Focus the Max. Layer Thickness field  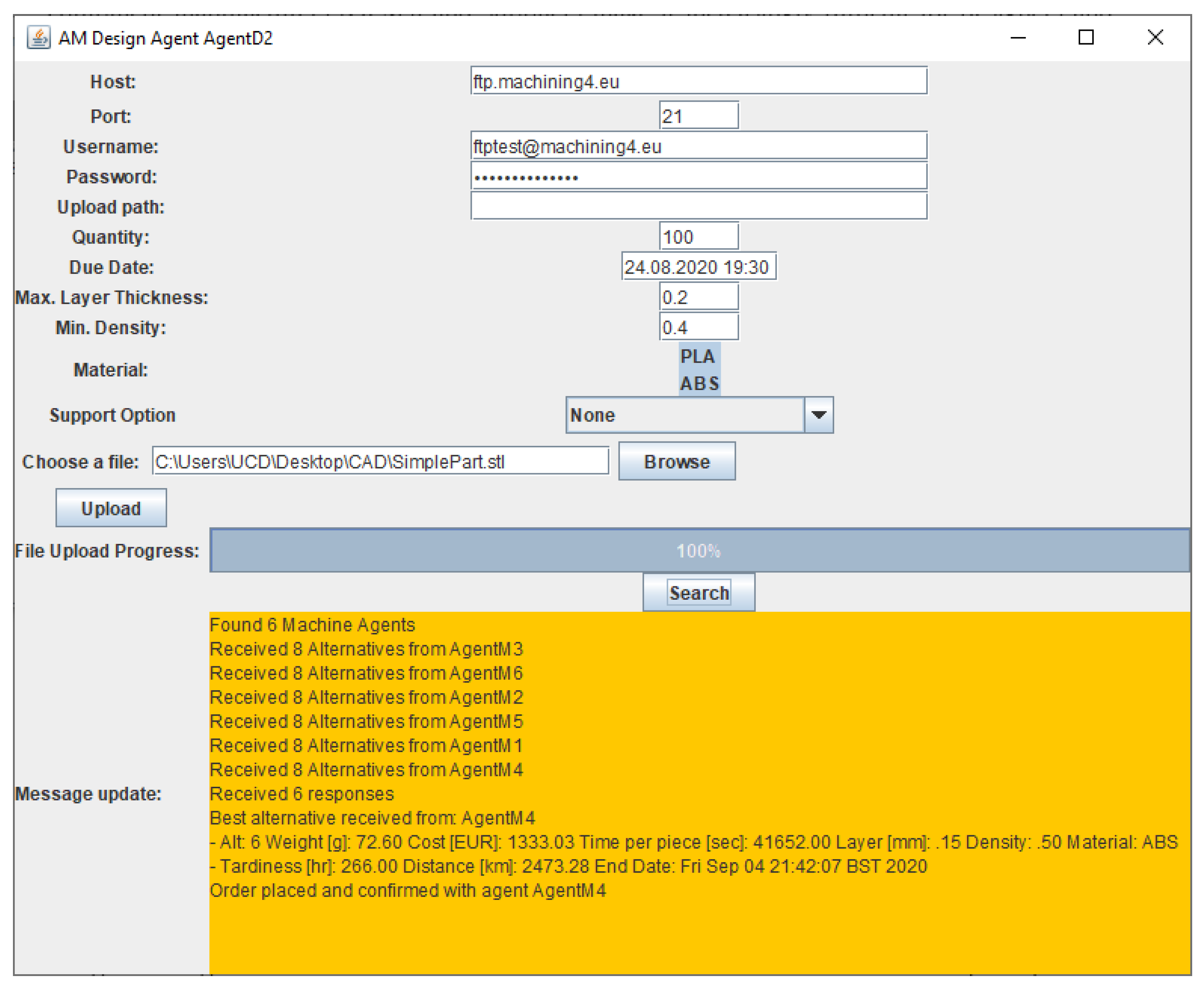click(699, 297)
